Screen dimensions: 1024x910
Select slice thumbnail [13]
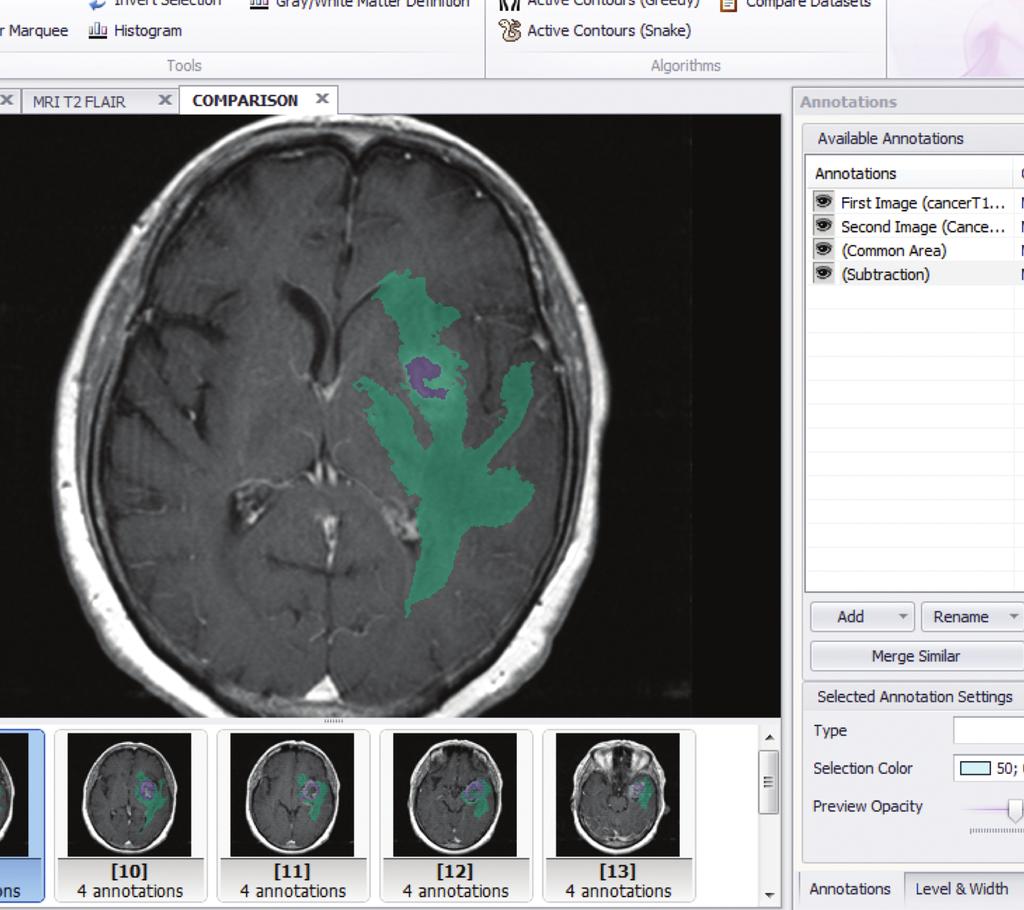point(617,815)
